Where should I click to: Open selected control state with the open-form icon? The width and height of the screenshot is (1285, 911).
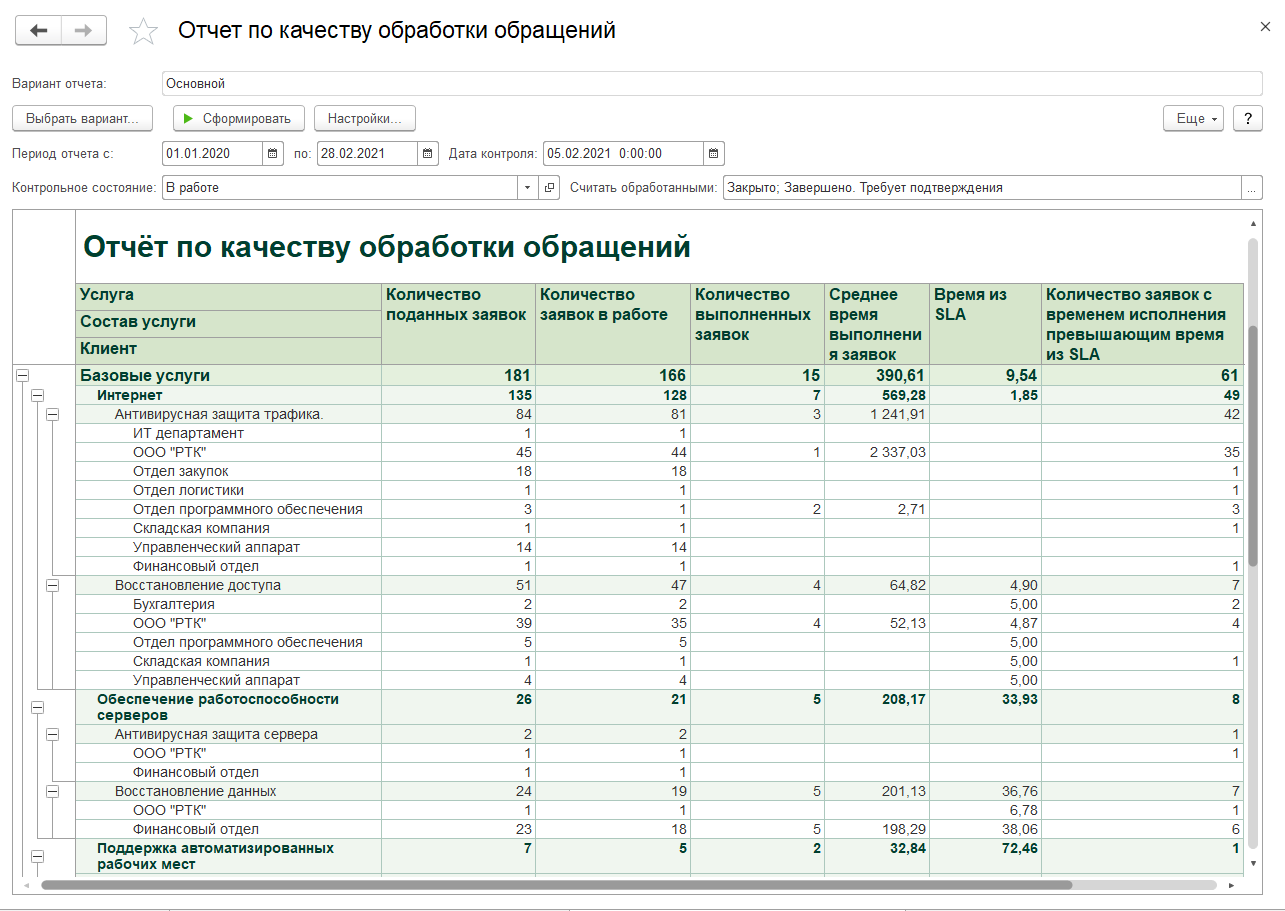pos(549,188)
